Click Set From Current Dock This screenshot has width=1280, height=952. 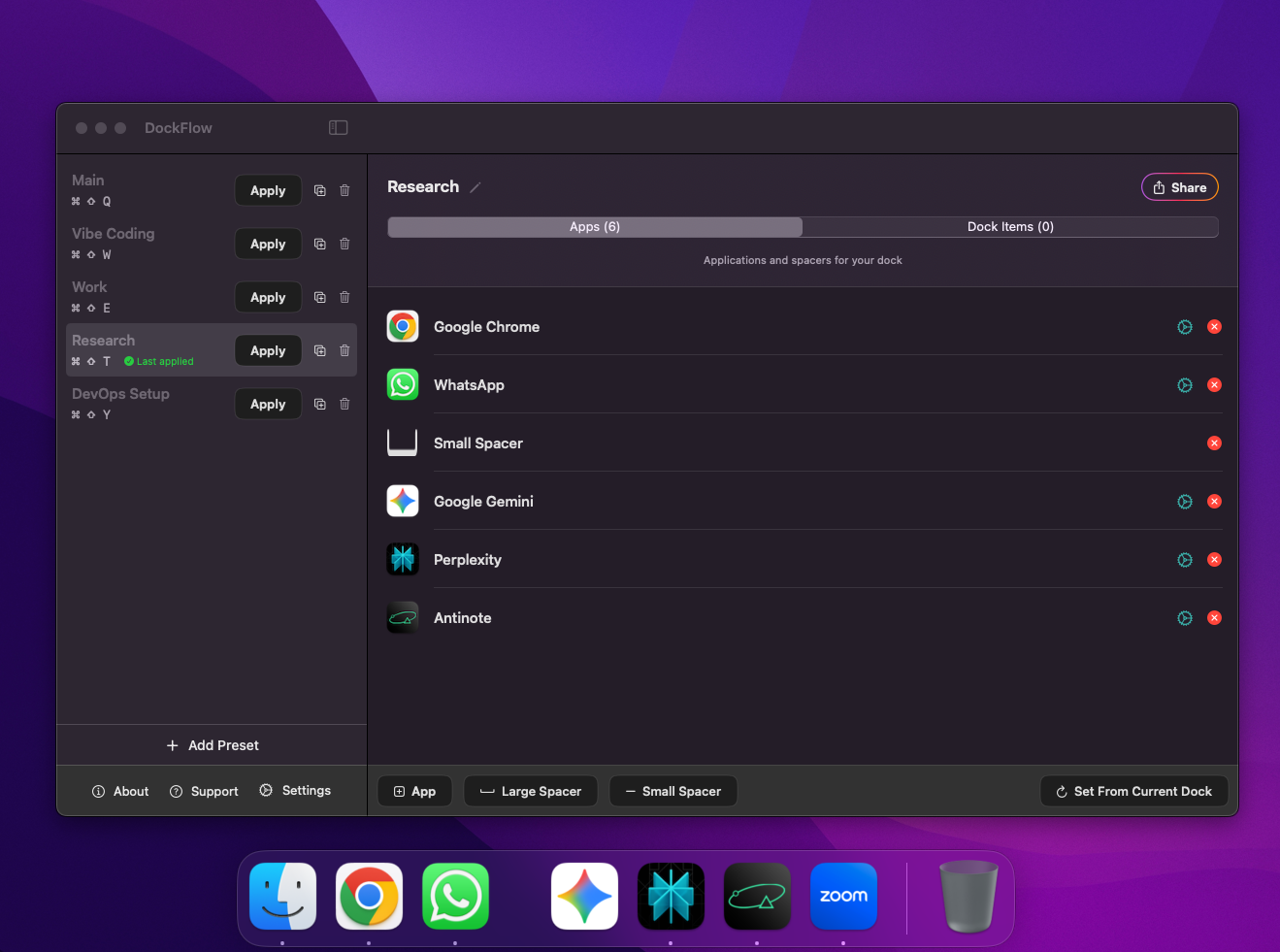(1133, 791)
